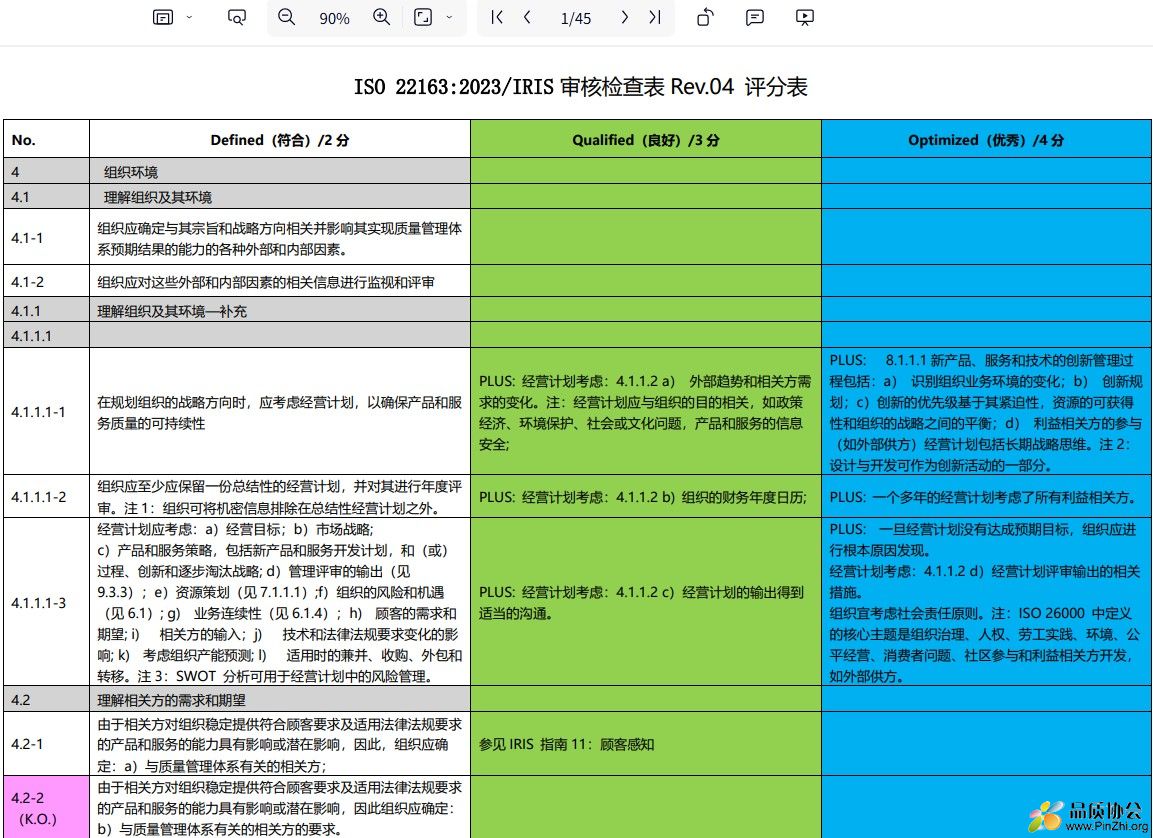Click the '理解组织及其环境—补充' row text
This screenshot has height=838, width=1153.
click(172, 311)
